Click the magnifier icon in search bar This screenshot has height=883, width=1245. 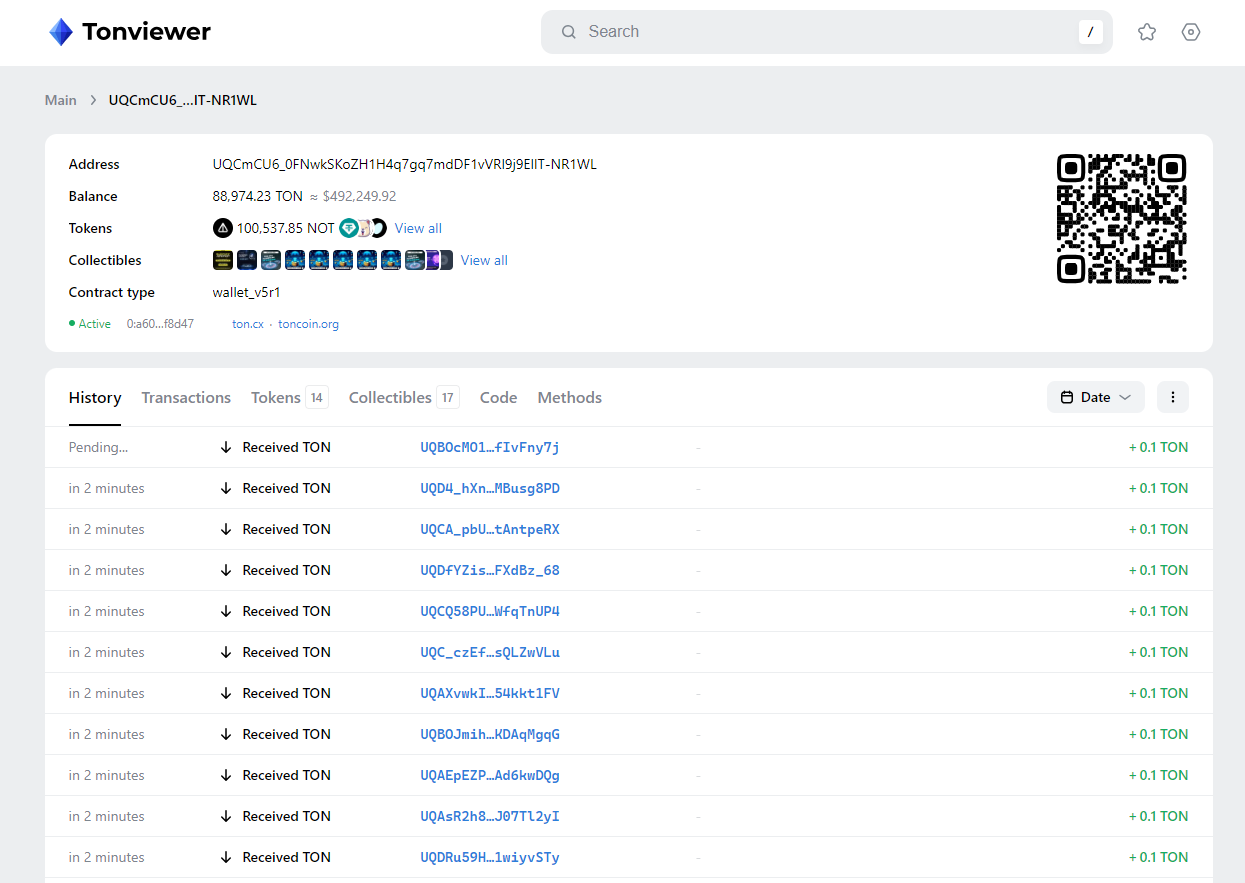[x=569, y=32]
